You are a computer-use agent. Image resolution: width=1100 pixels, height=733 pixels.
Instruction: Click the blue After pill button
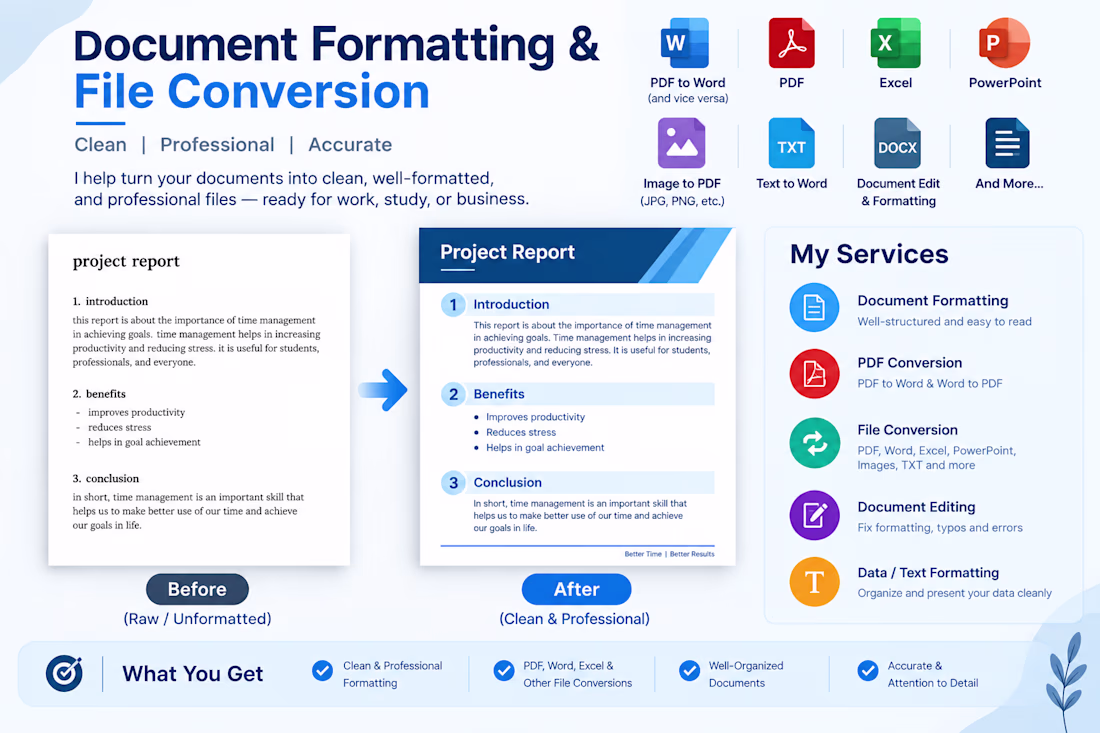(577, 589)
